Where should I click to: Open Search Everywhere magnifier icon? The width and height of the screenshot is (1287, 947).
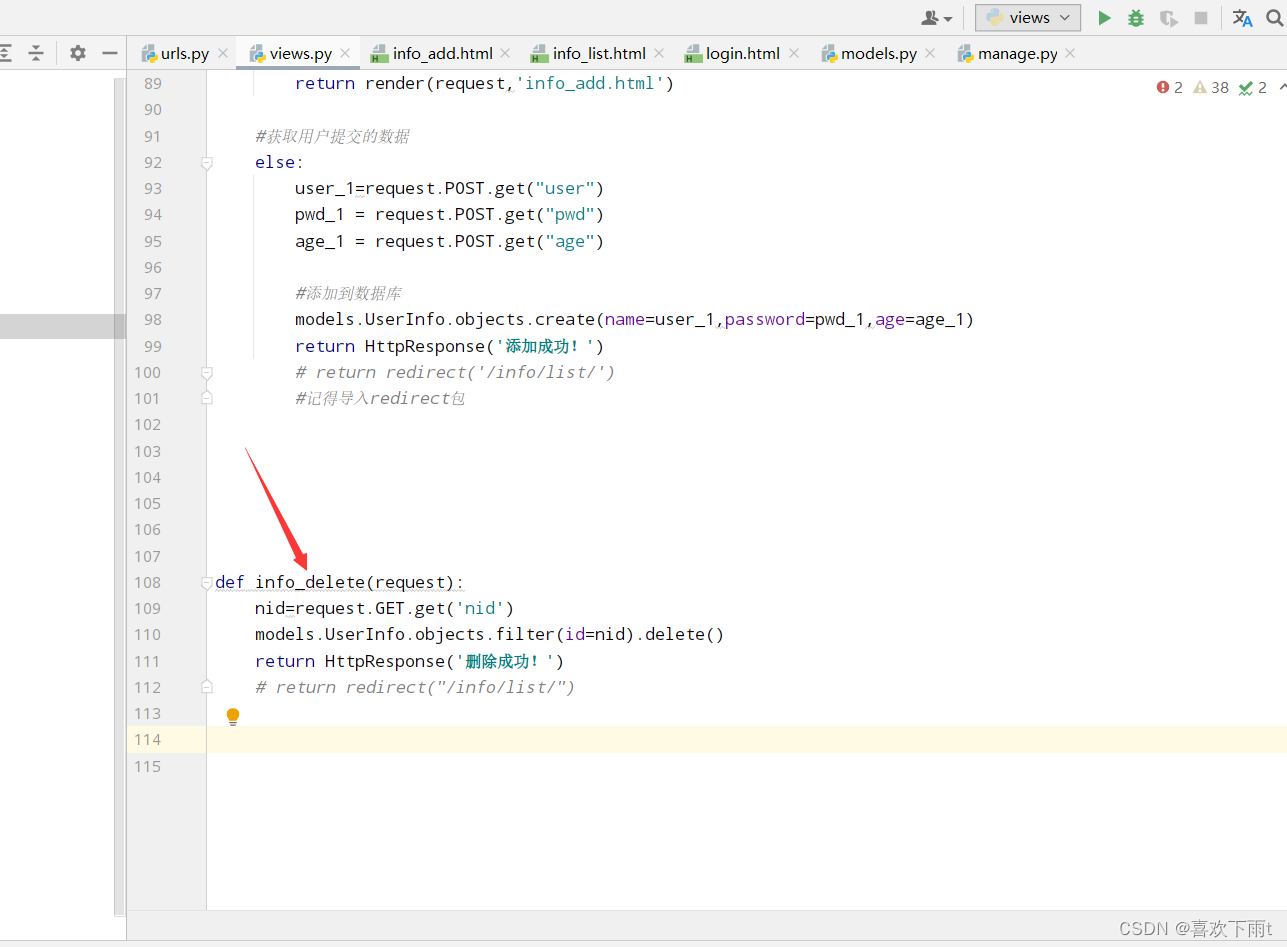1274,18
